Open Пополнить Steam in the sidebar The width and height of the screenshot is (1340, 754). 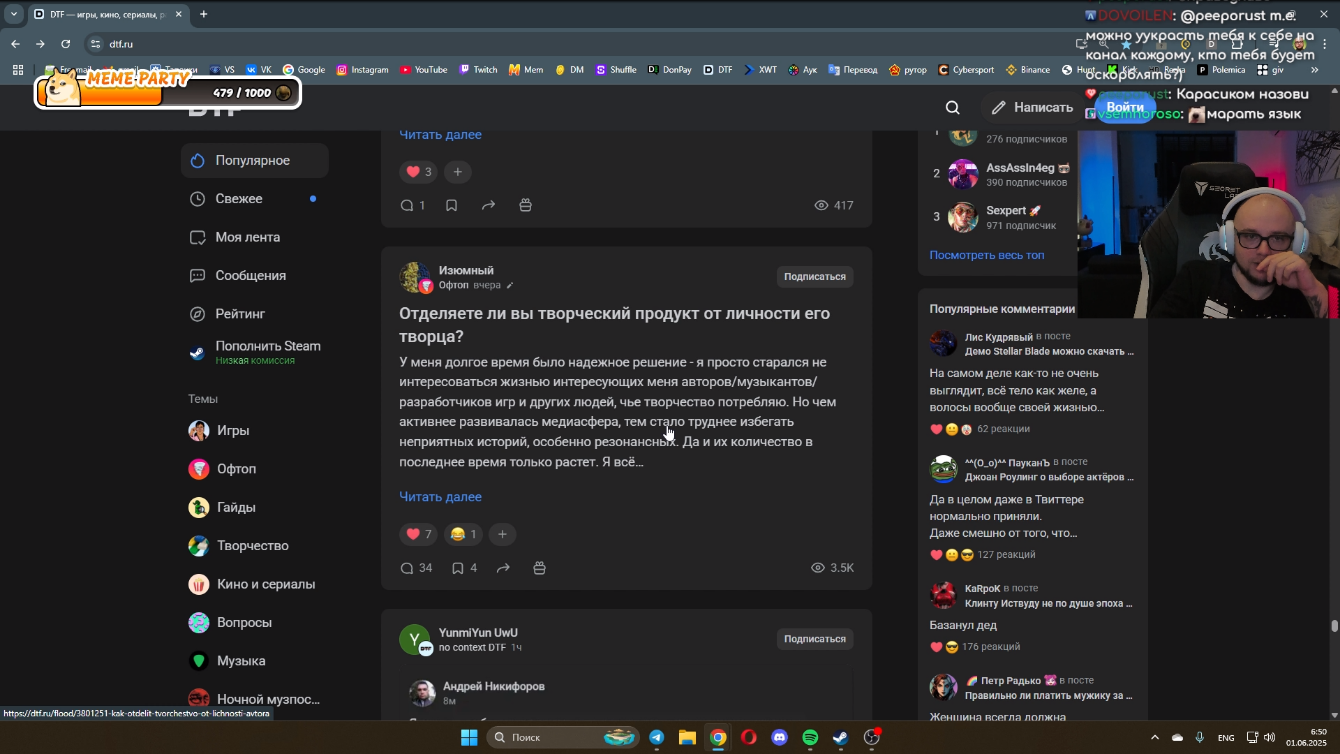(255, 352)
